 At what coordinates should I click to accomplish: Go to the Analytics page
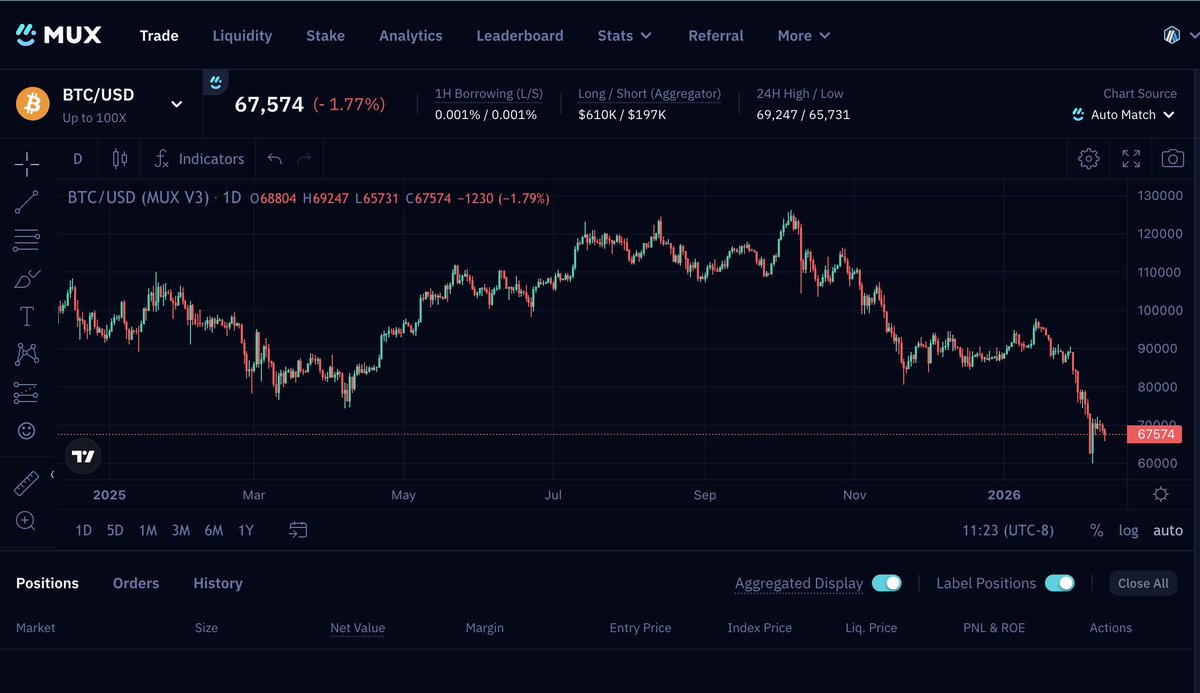[411, 35]
